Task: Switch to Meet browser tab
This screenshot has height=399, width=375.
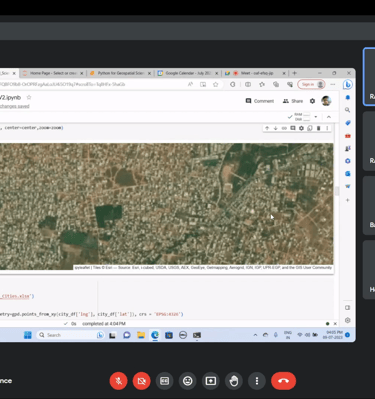Action: click(256, 73)
